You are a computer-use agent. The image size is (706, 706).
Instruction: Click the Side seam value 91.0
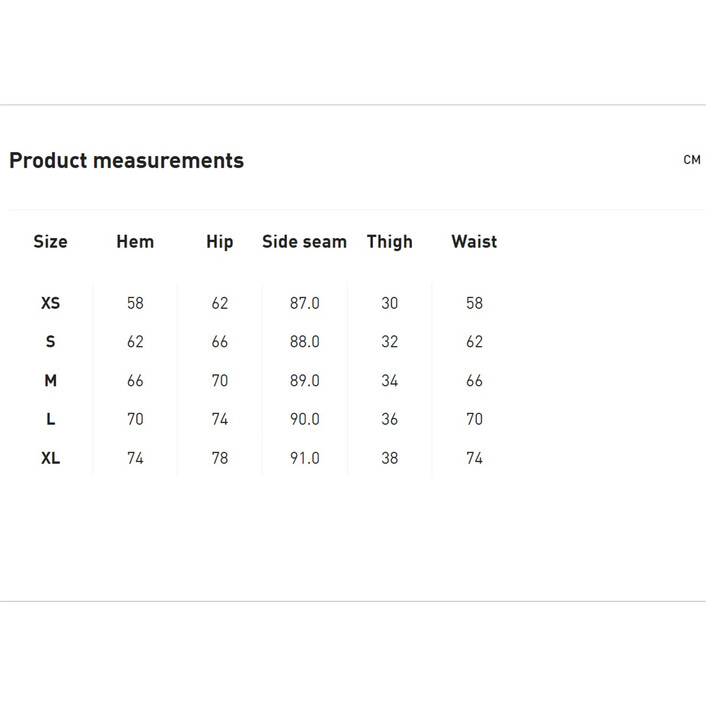305,459
